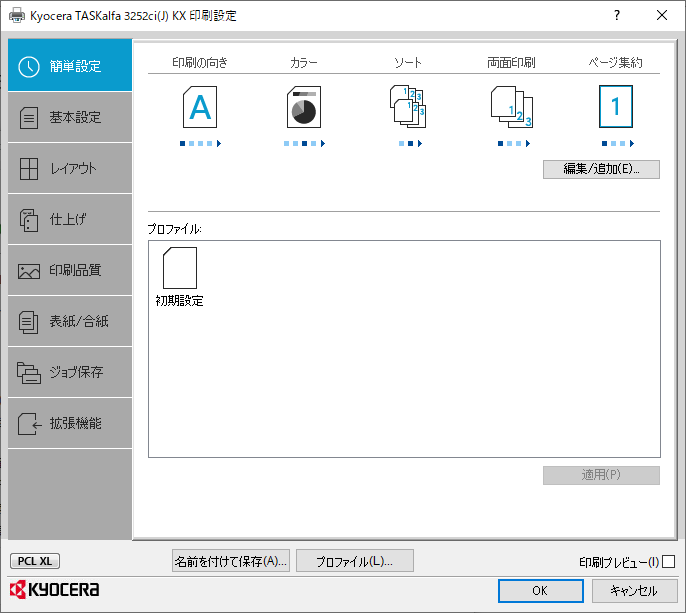
Task: Click the duplex printing (両面印刷) icon
Action: [x=511, y=107]
